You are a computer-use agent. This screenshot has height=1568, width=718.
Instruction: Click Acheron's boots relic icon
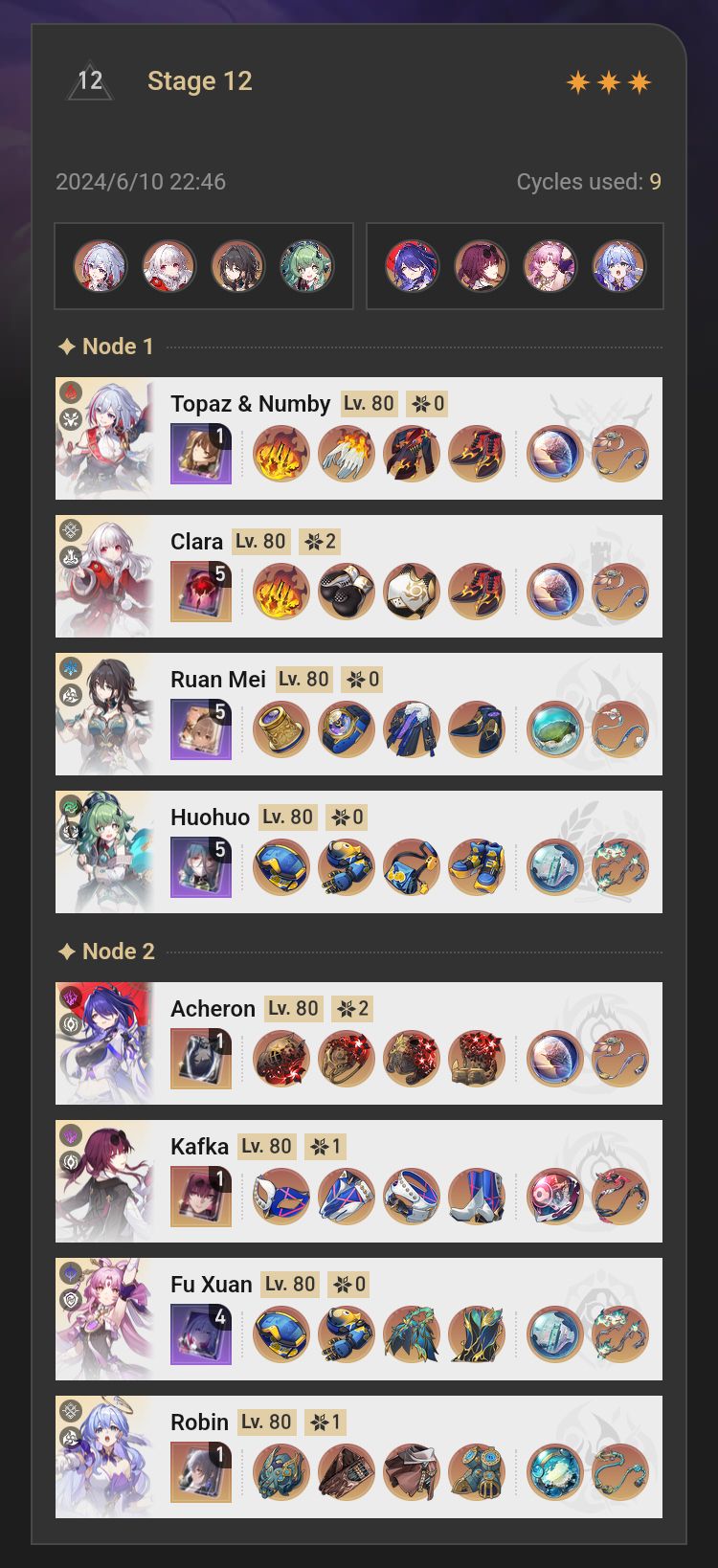[477, 1059]
